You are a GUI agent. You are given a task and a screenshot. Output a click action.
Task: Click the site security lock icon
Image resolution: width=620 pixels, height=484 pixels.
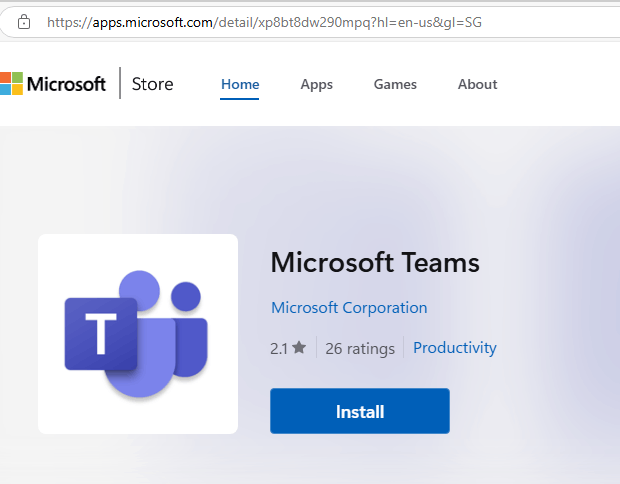[x=24, y=22]
